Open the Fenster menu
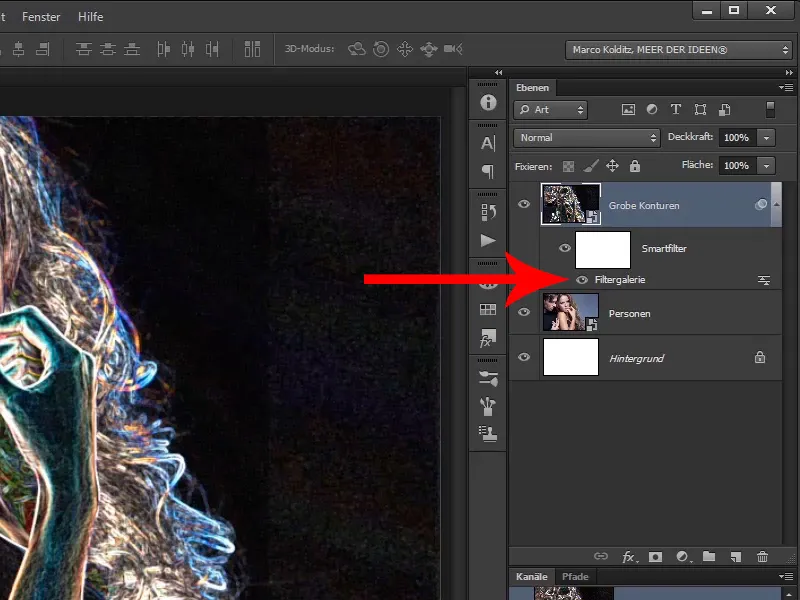 click(x=41, y=17)
